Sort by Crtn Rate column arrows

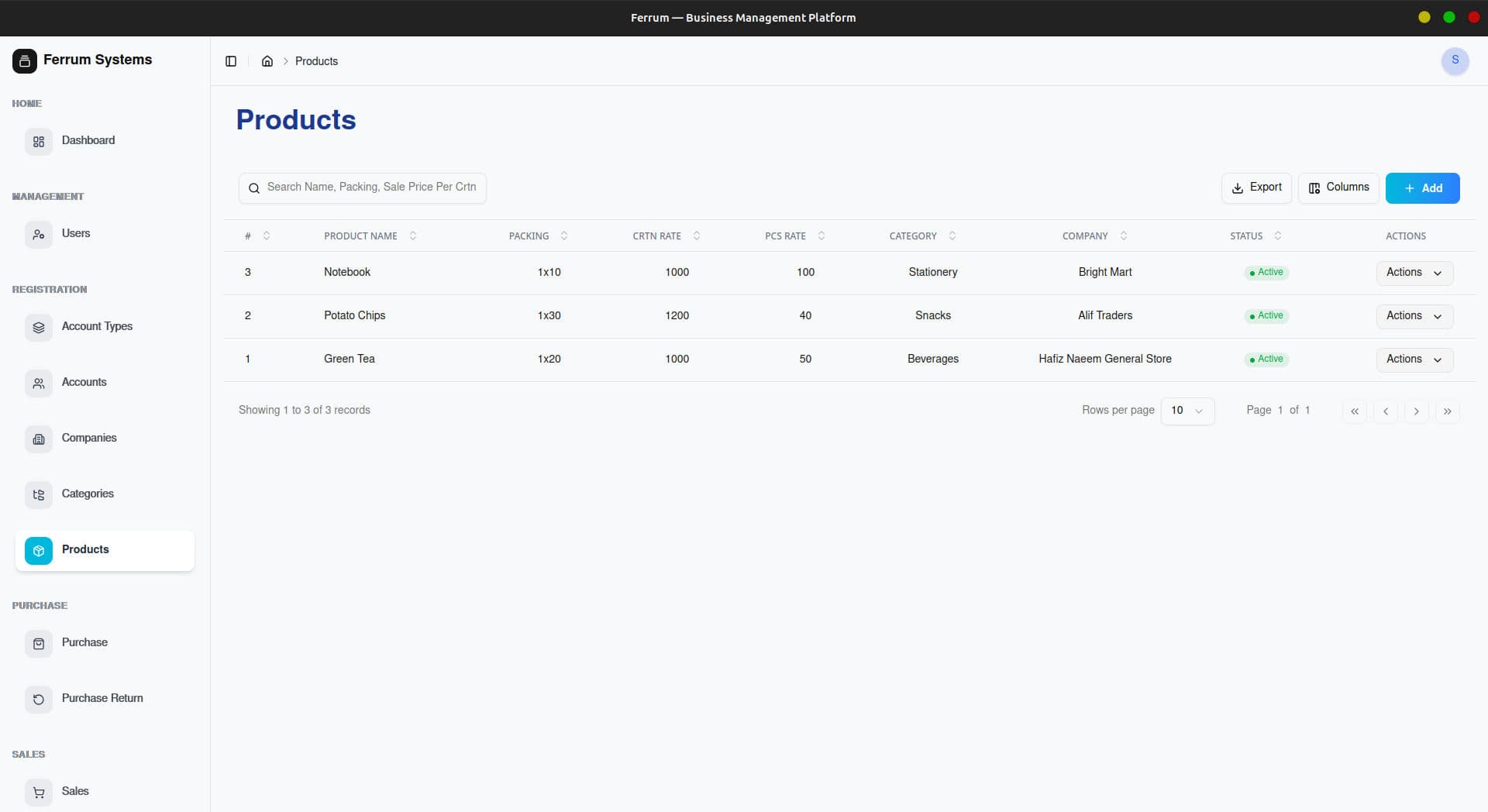[x=697, y=236]
